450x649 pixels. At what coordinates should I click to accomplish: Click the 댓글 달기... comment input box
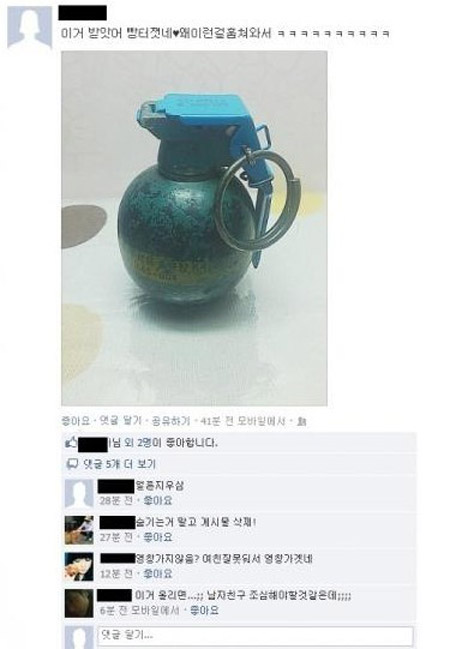pyautogui.click(x=255, y=635)
